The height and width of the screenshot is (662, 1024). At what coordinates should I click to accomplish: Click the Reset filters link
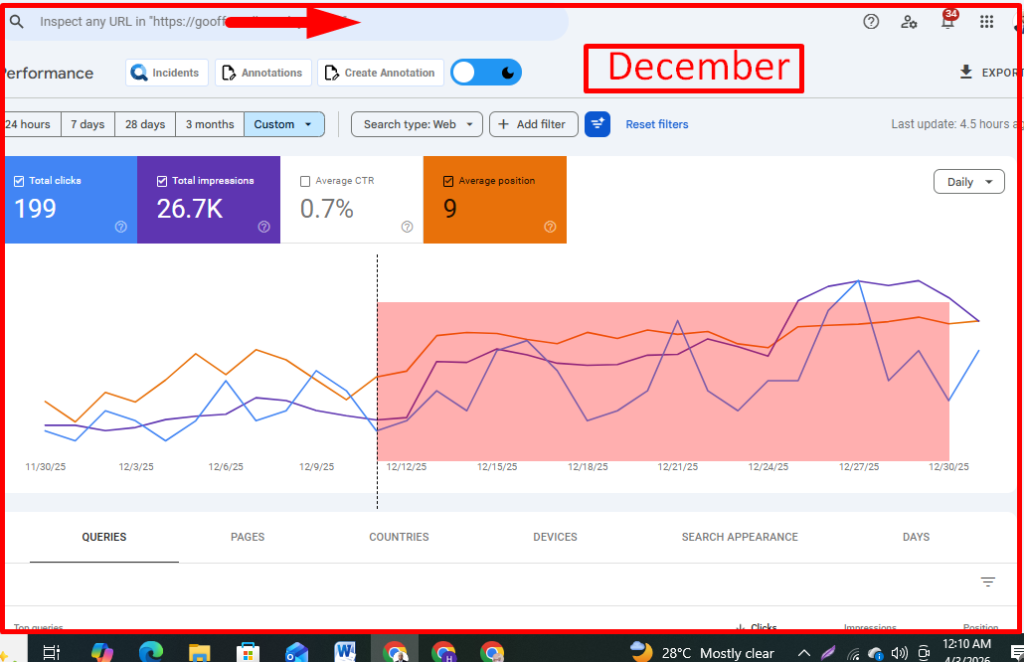(657, 124)
